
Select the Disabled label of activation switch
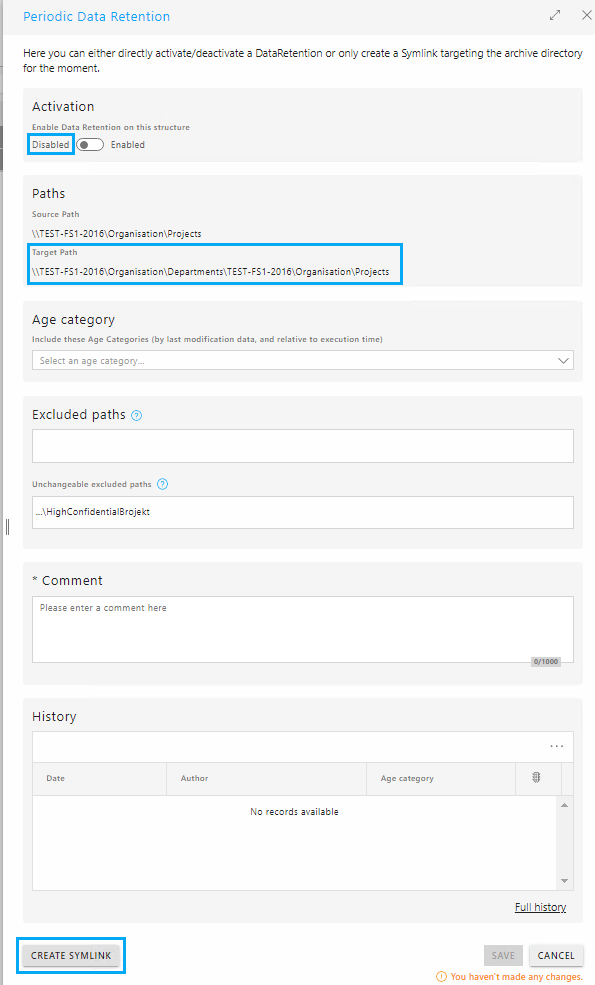51,144
